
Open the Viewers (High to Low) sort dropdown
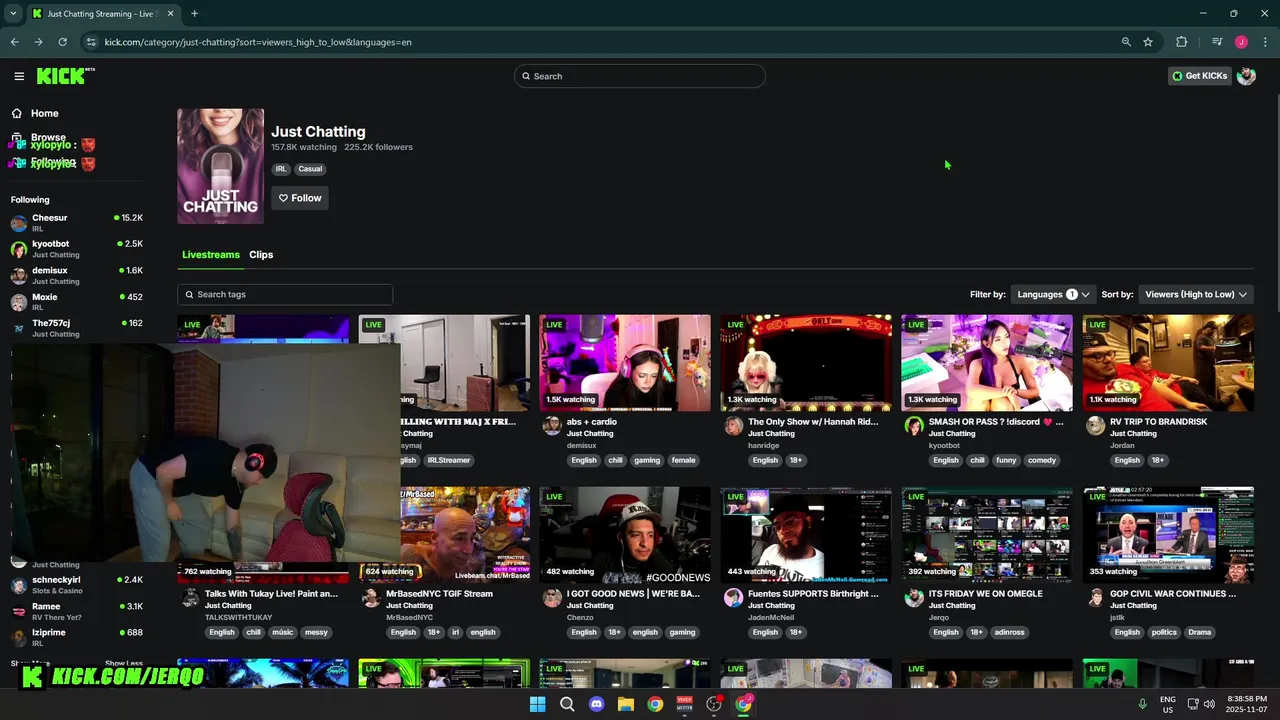click(x=1196, y=294)
